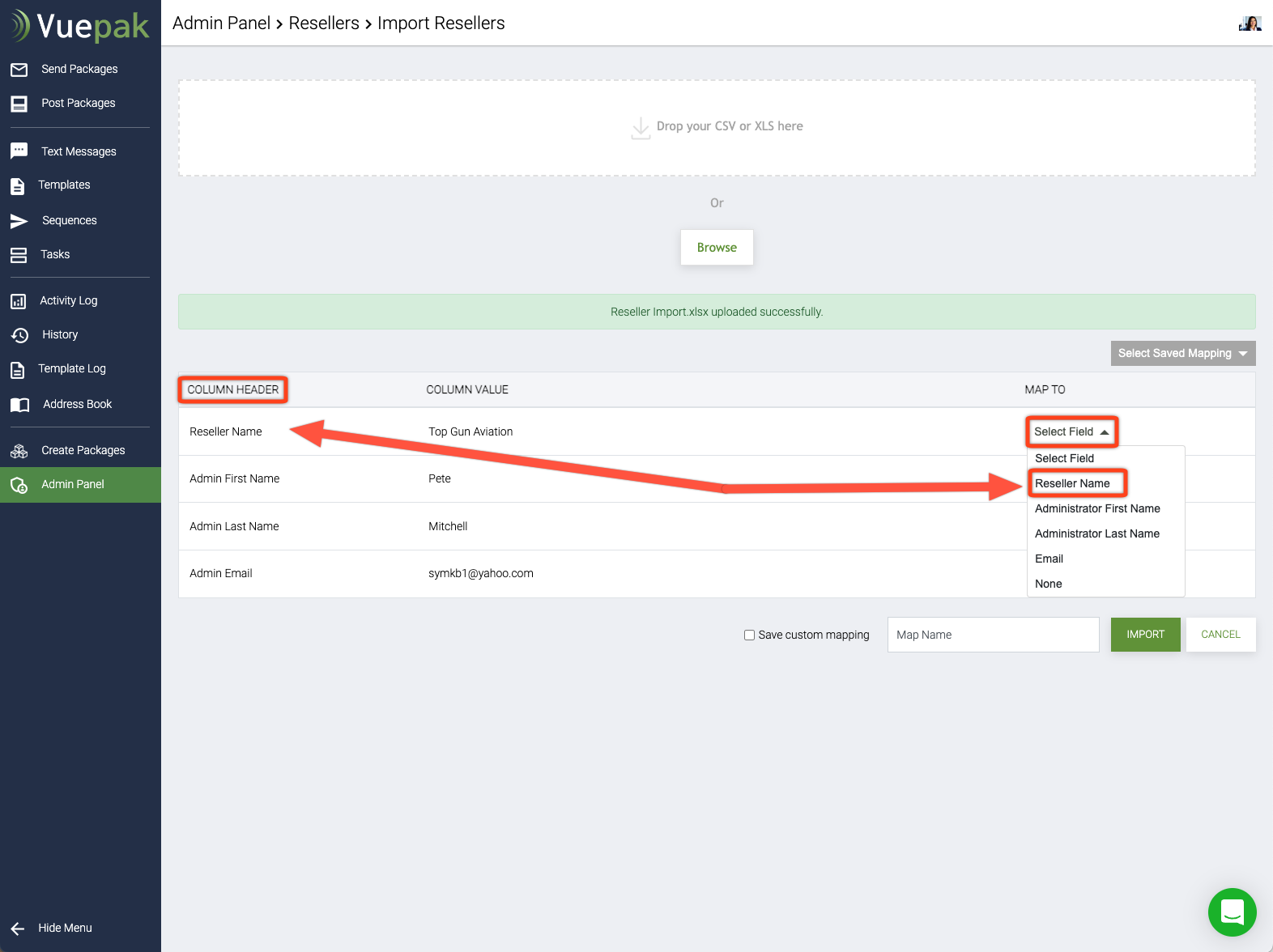The width and height of the screenshot is (1273, 952).
Task: Click the symkb1@yahoo.com cell
Action: (481, 574)
